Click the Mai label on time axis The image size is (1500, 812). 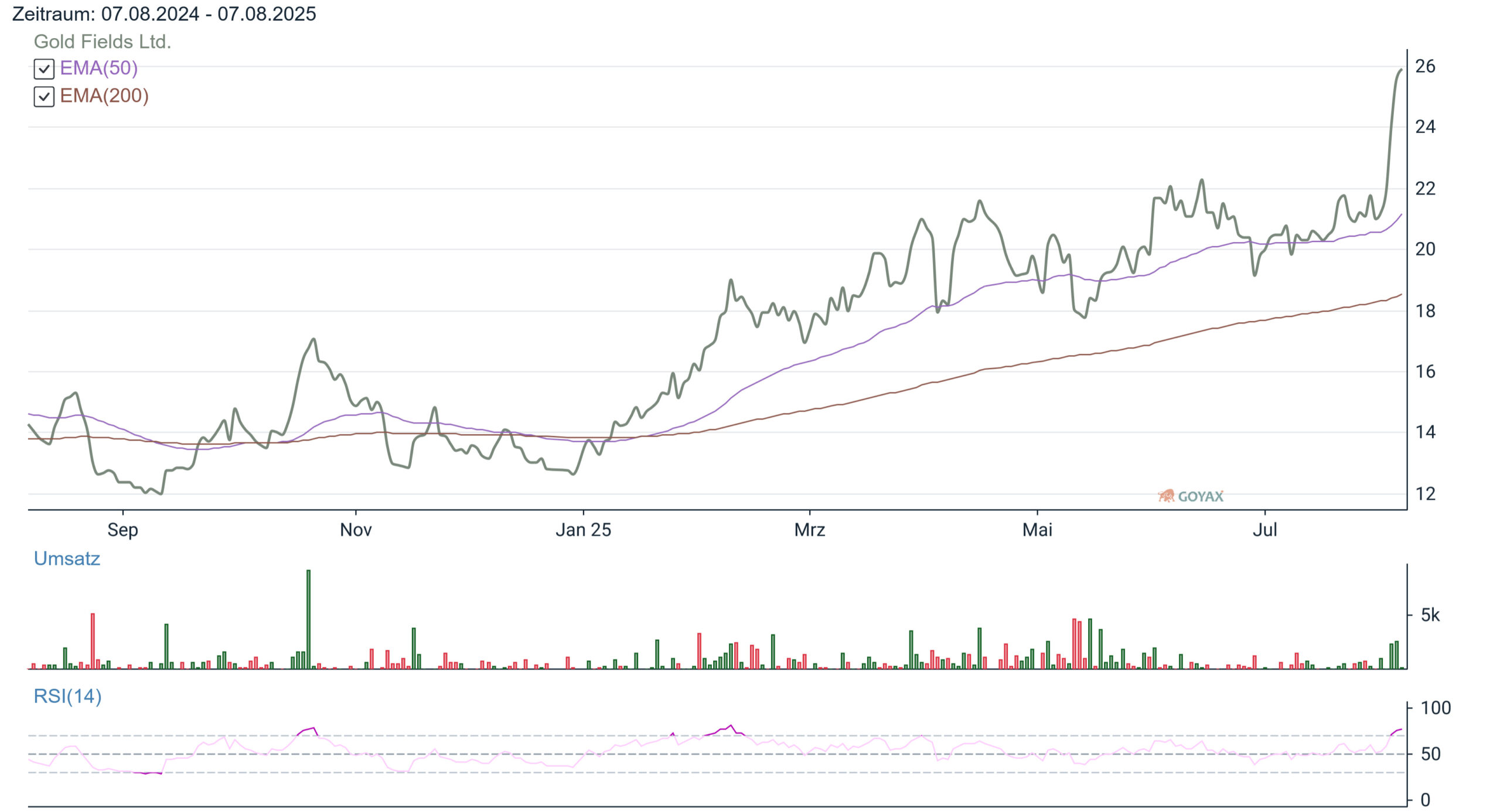[x=1037, y=530]
